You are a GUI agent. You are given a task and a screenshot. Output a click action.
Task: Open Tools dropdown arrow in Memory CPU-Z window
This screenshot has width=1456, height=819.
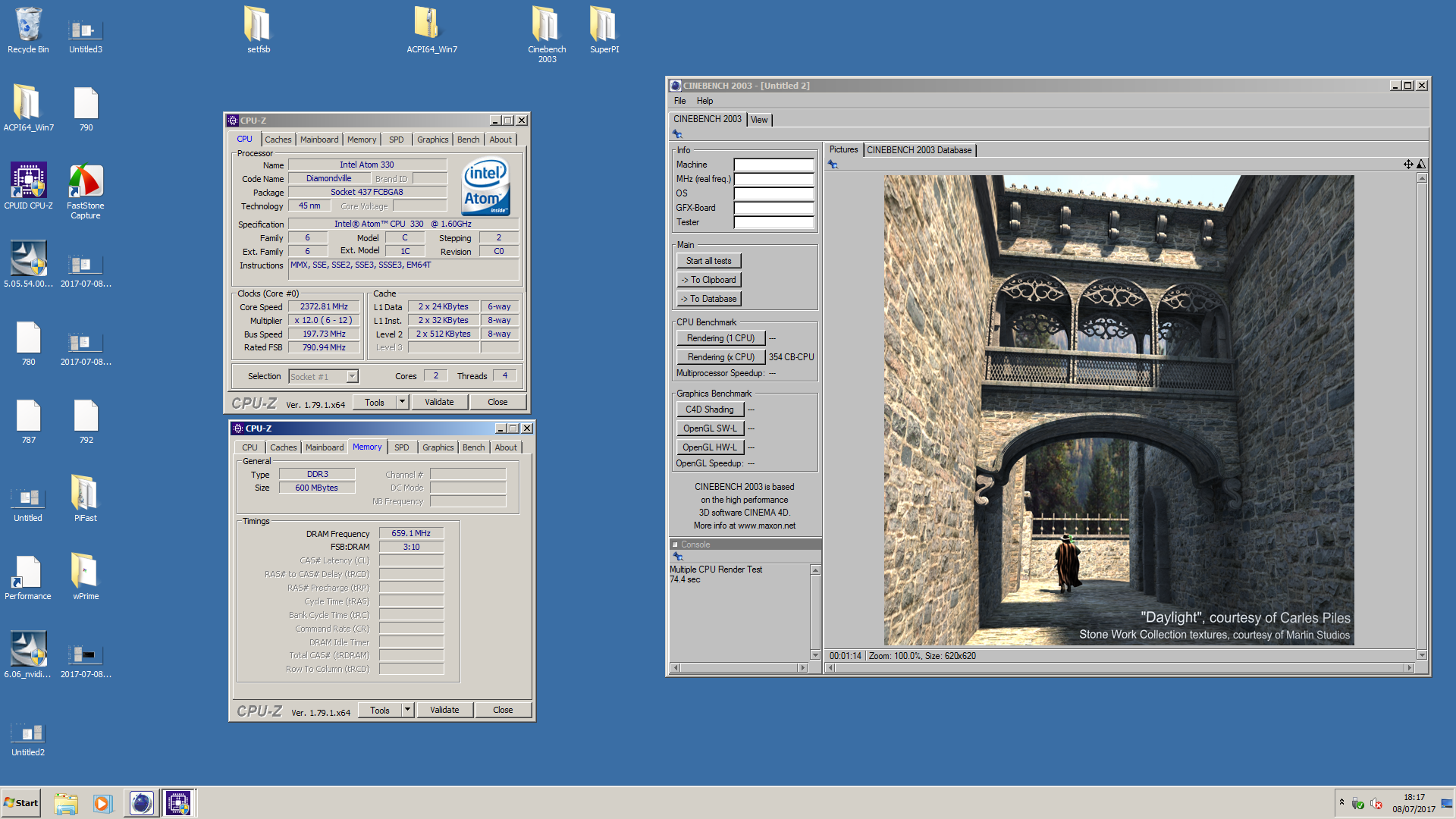pos(407,710)
